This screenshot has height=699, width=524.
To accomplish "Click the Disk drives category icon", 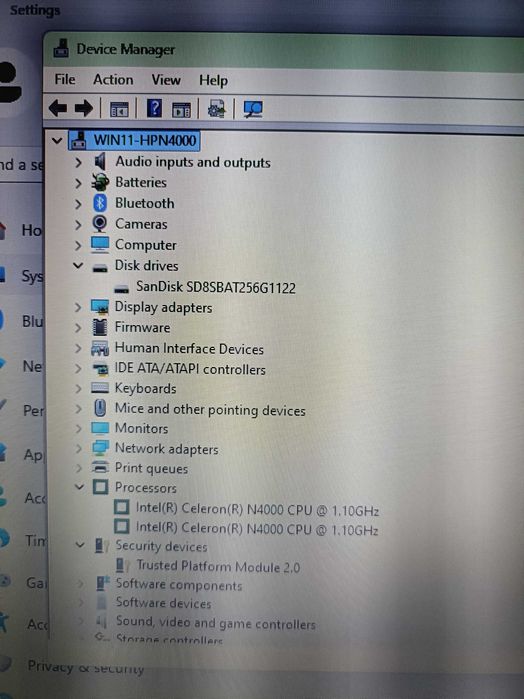I will (100, 267).
